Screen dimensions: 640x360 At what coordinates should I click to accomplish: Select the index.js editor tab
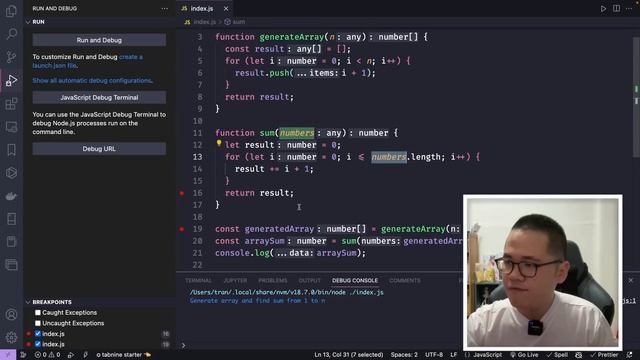[x=202, y=9]
